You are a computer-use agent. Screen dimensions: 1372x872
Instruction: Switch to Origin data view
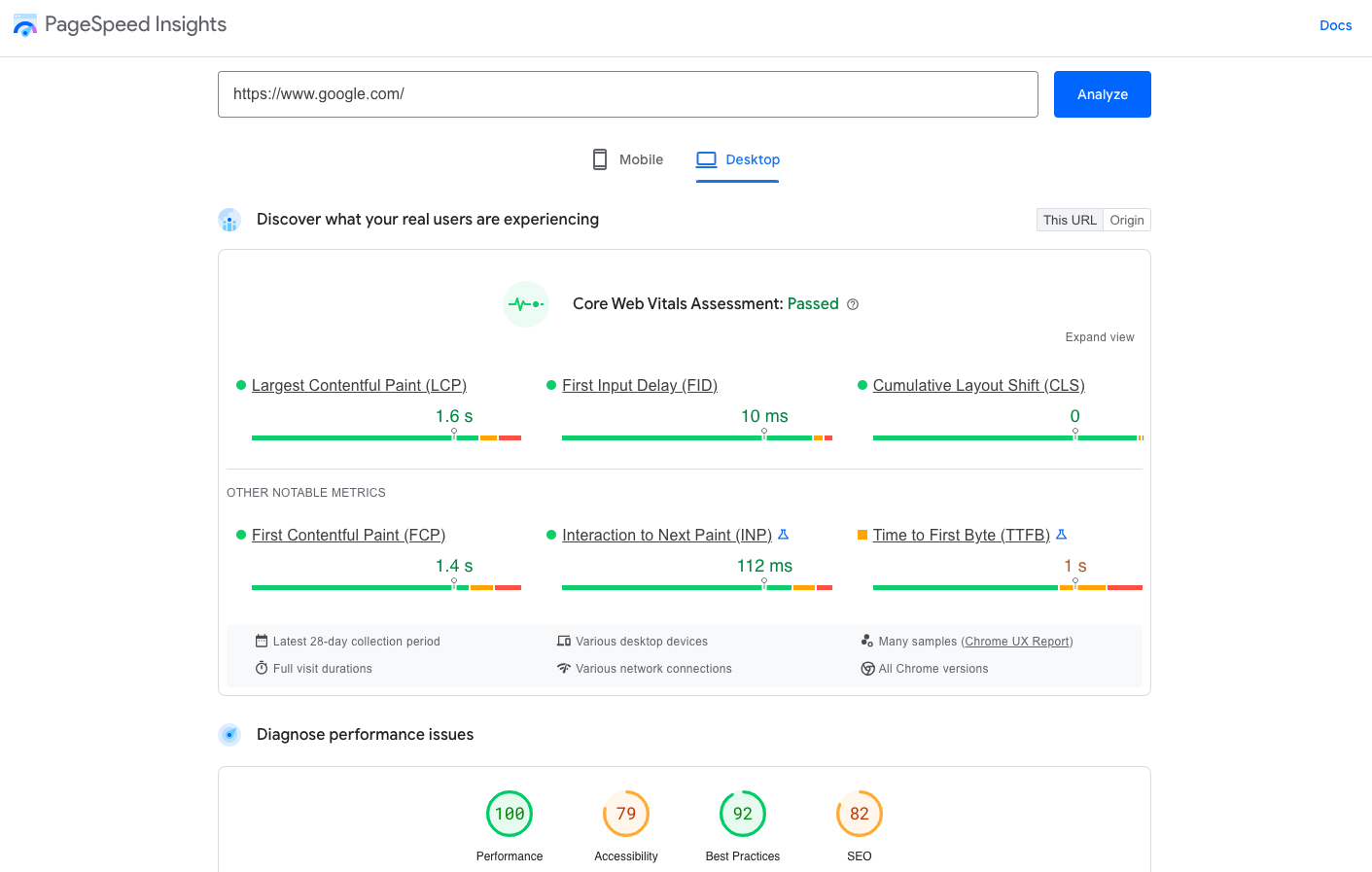(1127, 220)
